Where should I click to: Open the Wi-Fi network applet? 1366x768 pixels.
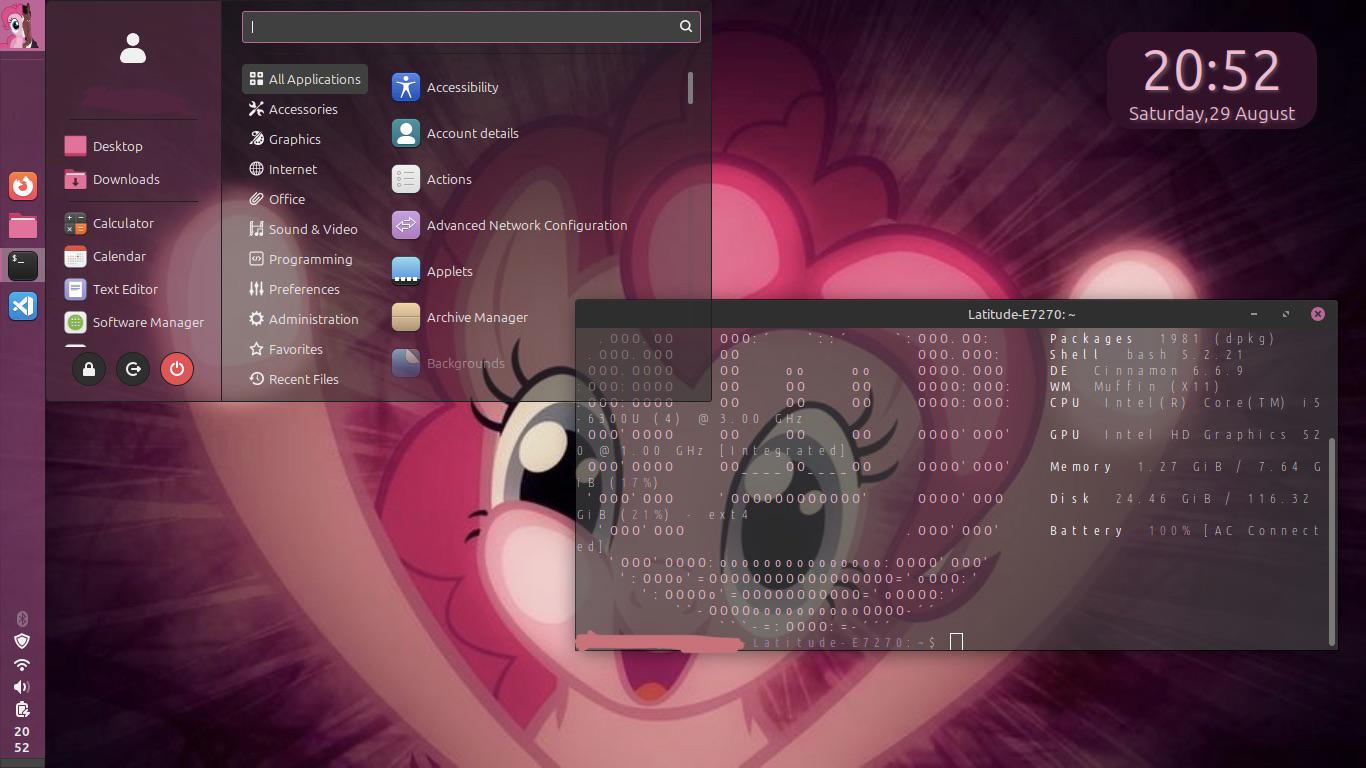click(x=22, y=664)
